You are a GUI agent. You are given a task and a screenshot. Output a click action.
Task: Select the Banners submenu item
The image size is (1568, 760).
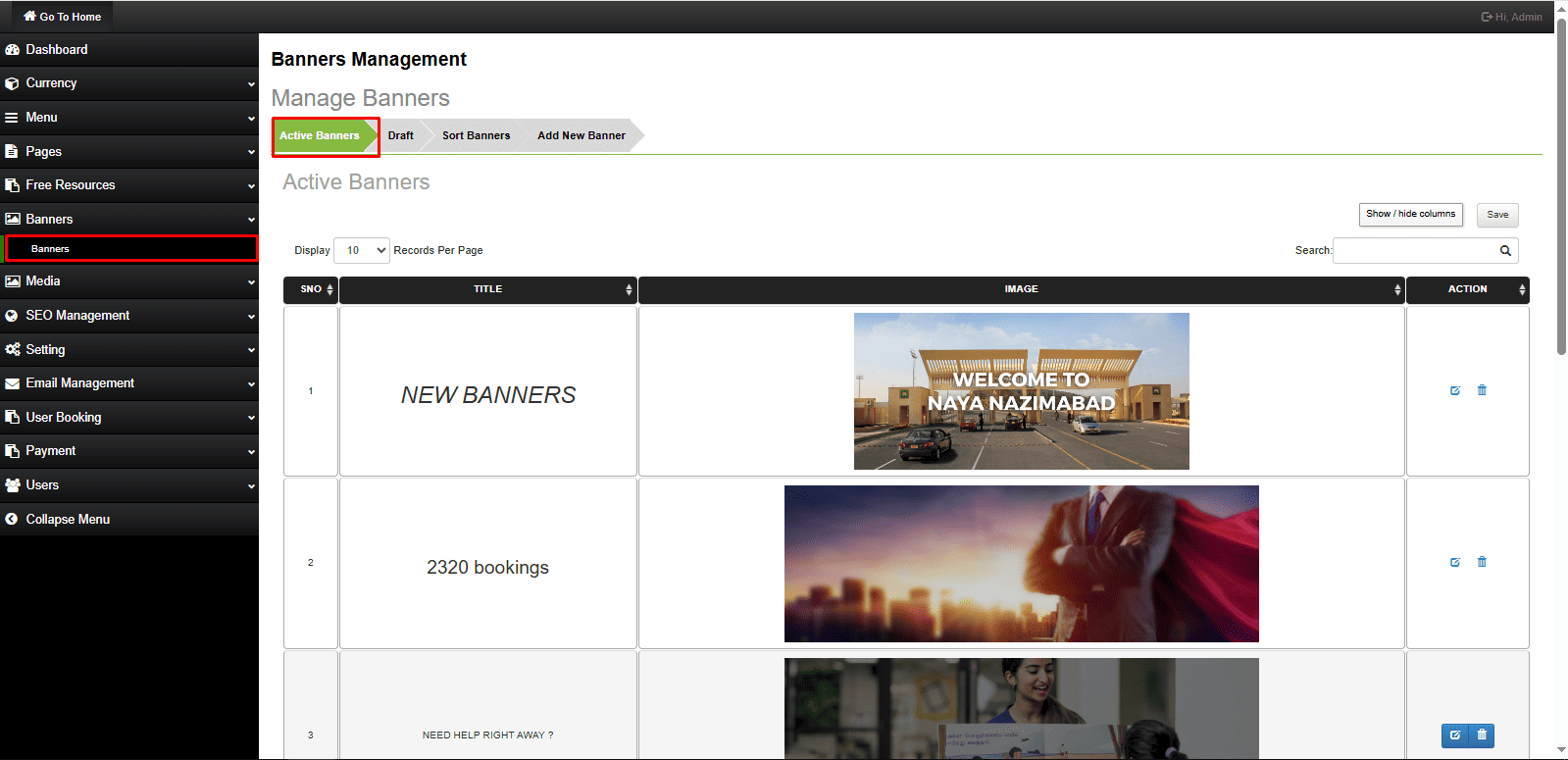coord(131,249)
